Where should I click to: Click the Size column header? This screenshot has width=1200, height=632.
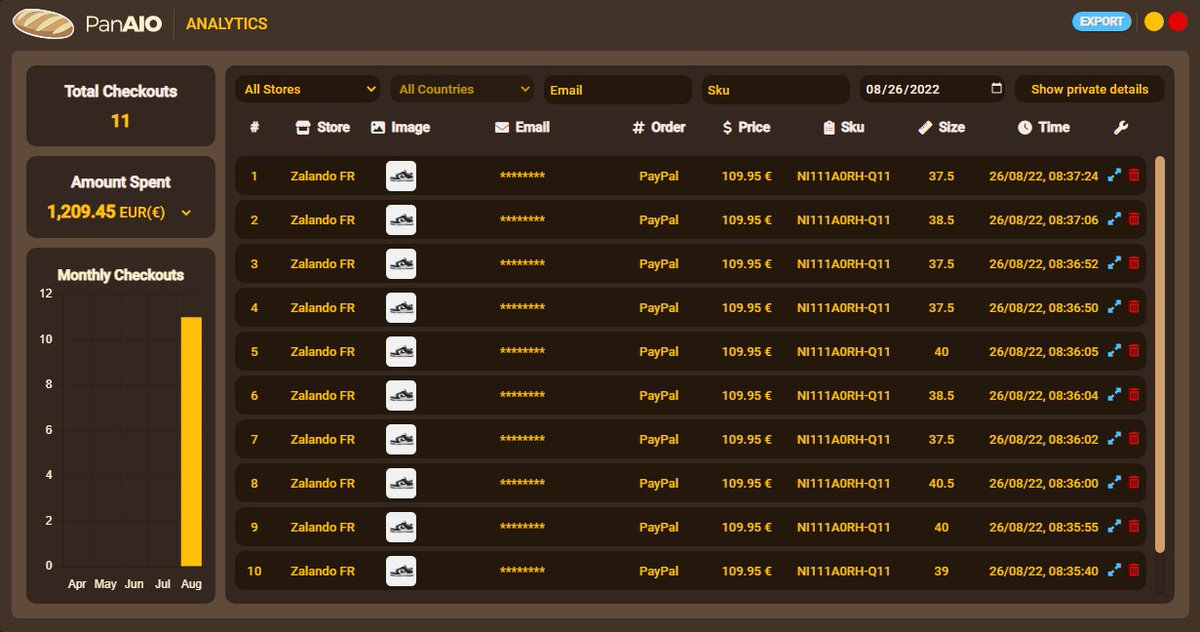click(941, 127)
